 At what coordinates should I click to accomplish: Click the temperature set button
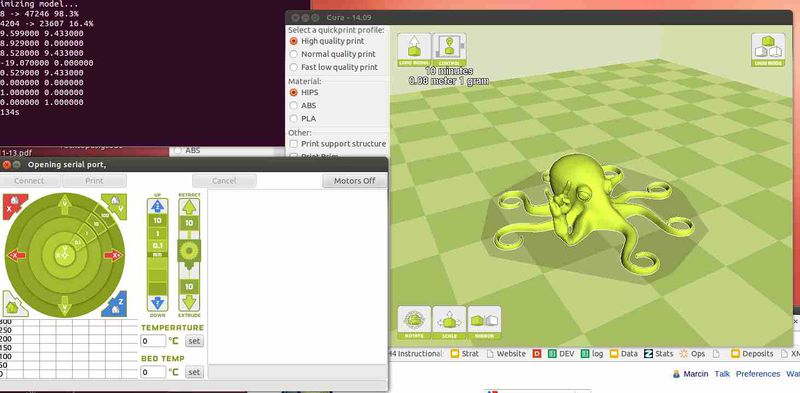194,341
